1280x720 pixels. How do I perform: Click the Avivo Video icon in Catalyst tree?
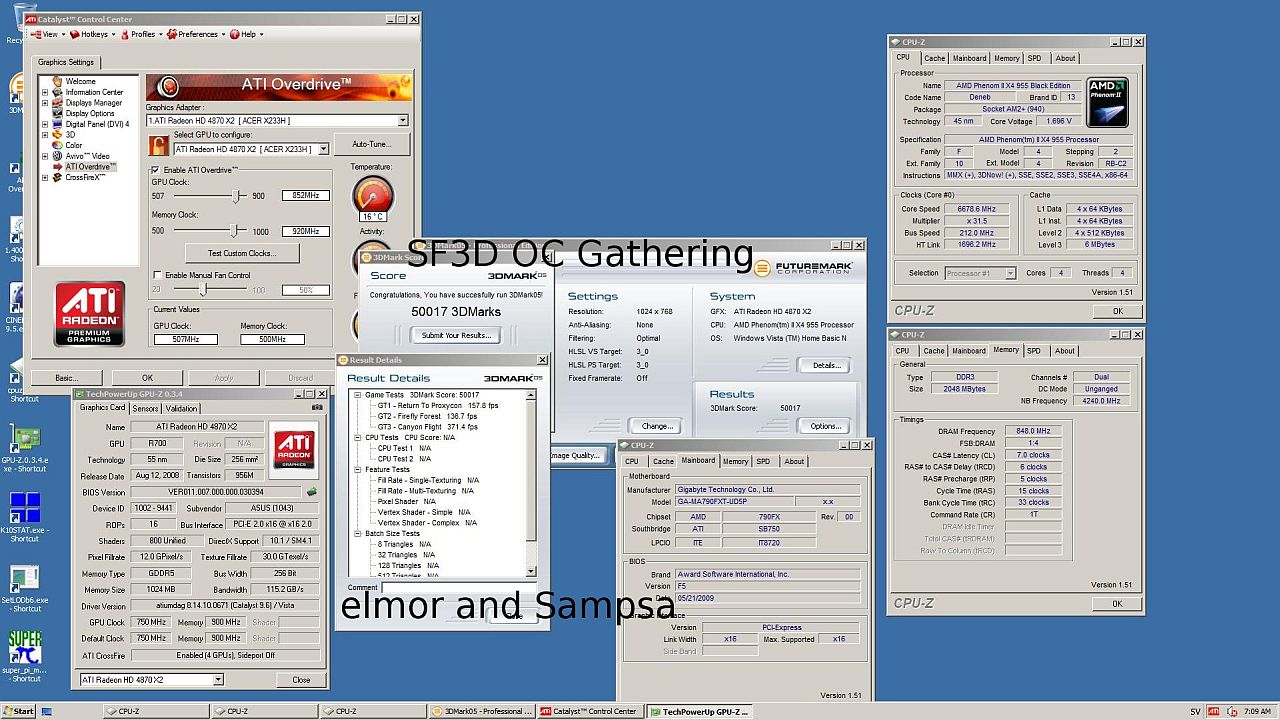pos(58,156)
